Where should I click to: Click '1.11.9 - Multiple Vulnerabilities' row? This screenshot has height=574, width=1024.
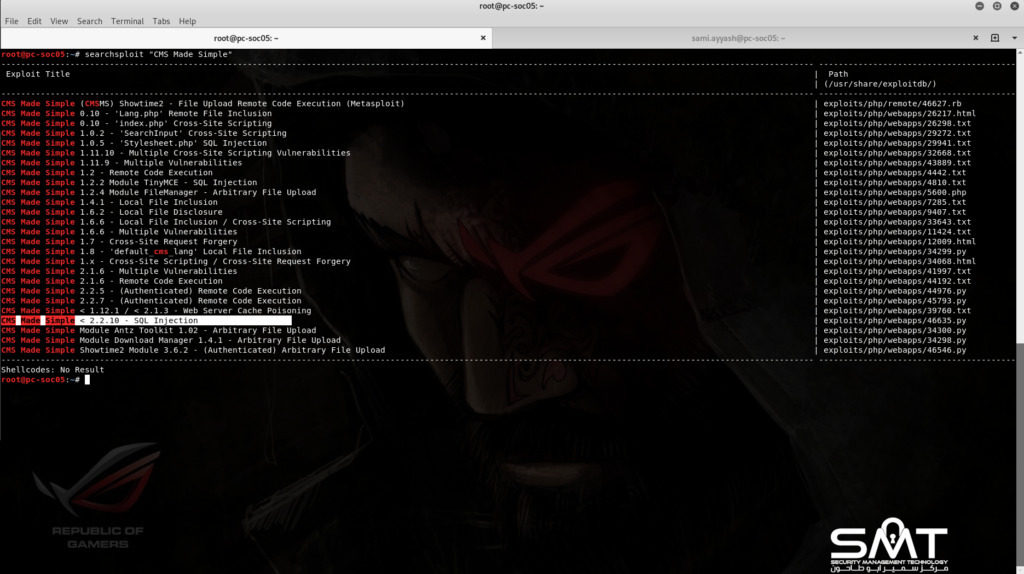coord(121,163)
